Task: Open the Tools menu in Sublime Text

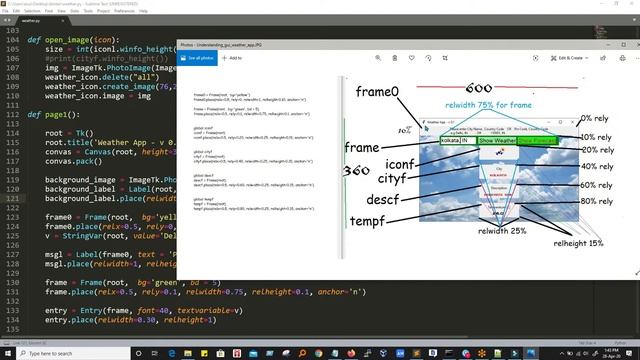Action: [x=88, y=11]
